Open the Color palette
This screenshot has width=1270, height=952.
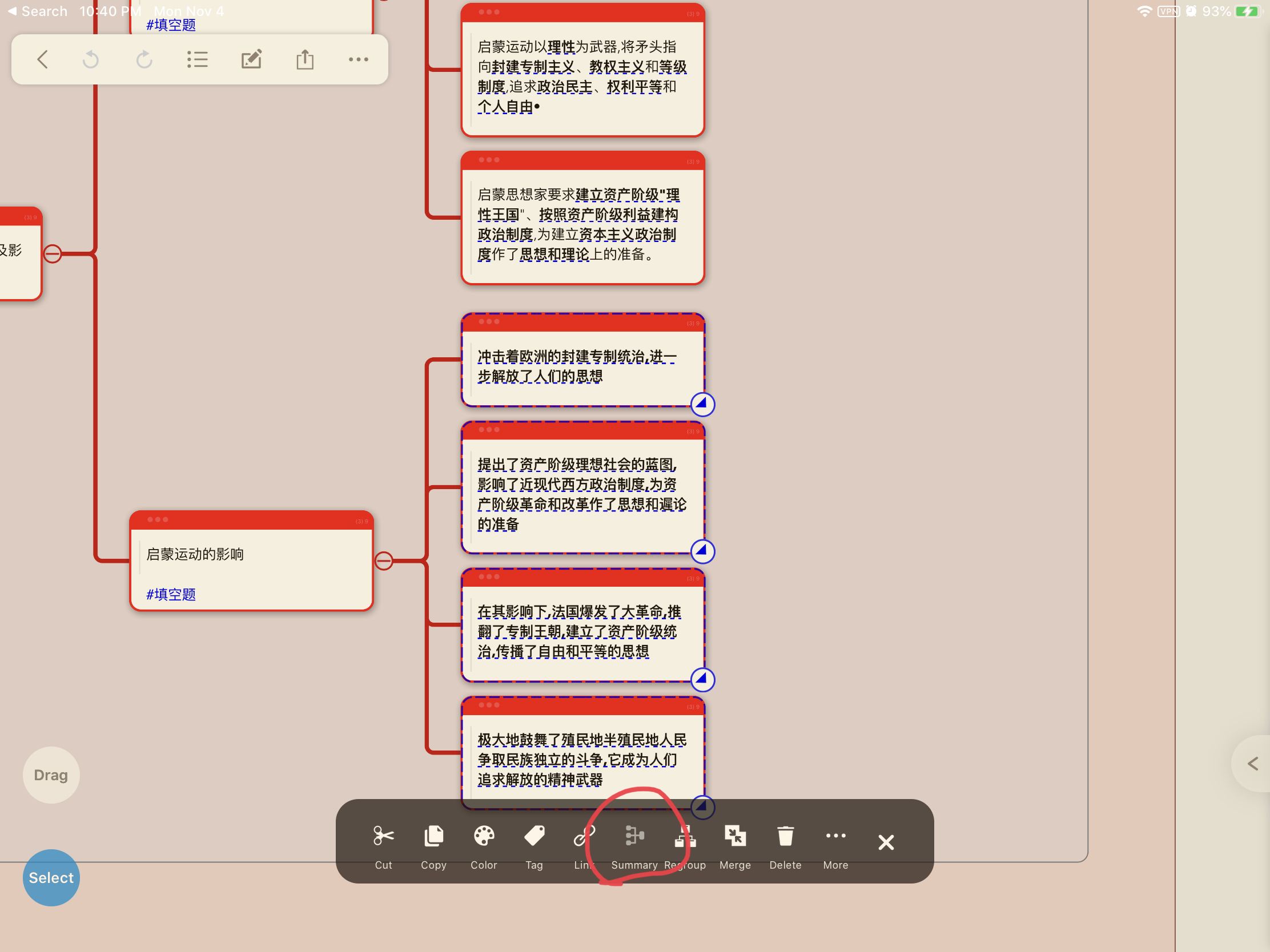pyautogui.click(x=484, y=847)
